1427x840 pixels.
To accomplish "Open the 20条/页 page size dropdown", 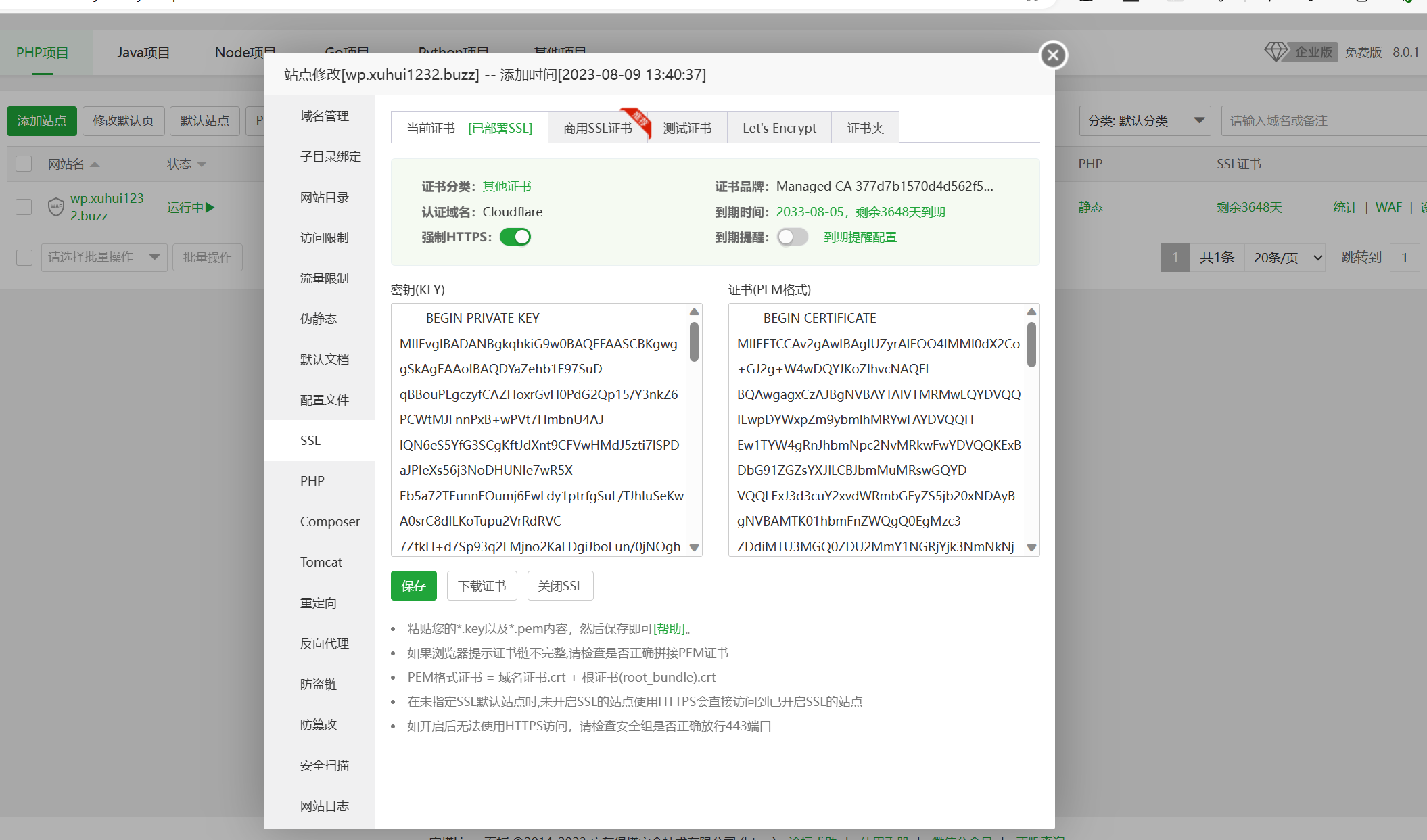I will pyautogui.click(x=1285, y=257).
